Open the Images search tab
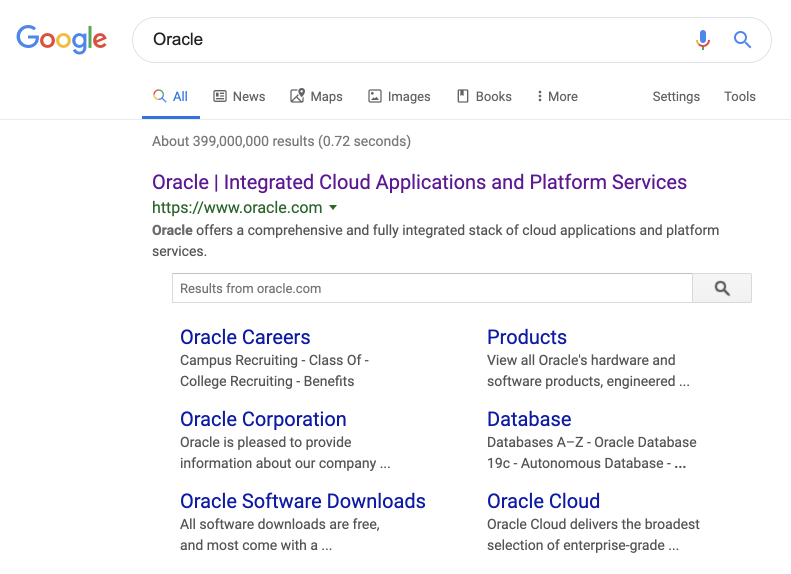The height and width of the screenshot is (574, 791). [x=399, y=97]
